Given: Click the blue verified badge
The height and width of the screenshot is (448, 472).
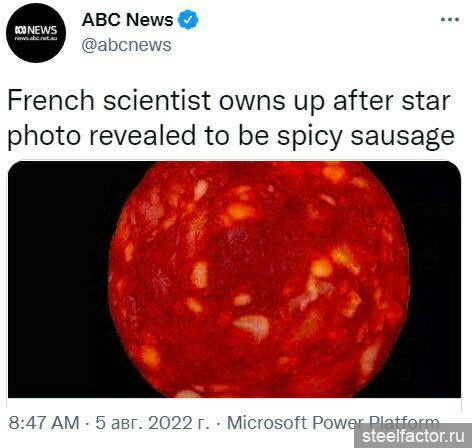Looking at the screenshot, I should pos(188,20).
